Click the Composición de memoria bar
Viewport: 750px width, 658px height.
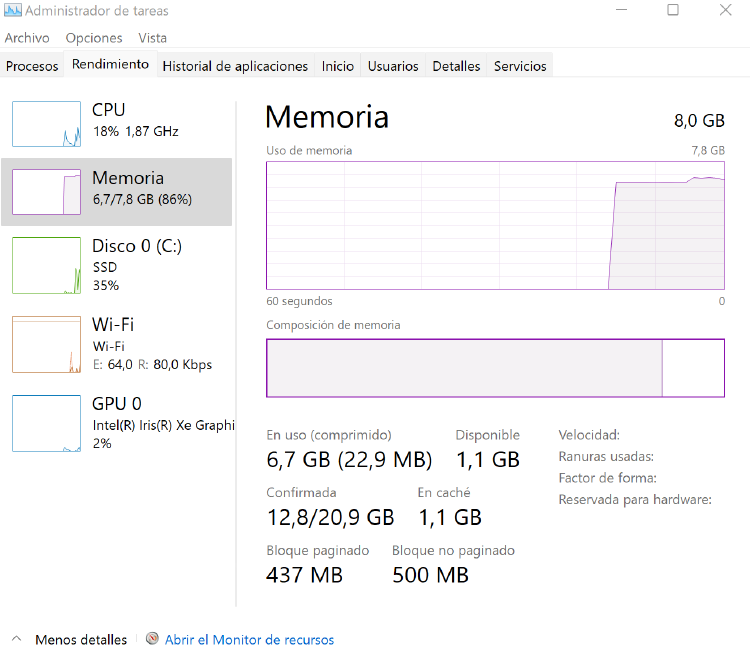(x=495, y=368)
